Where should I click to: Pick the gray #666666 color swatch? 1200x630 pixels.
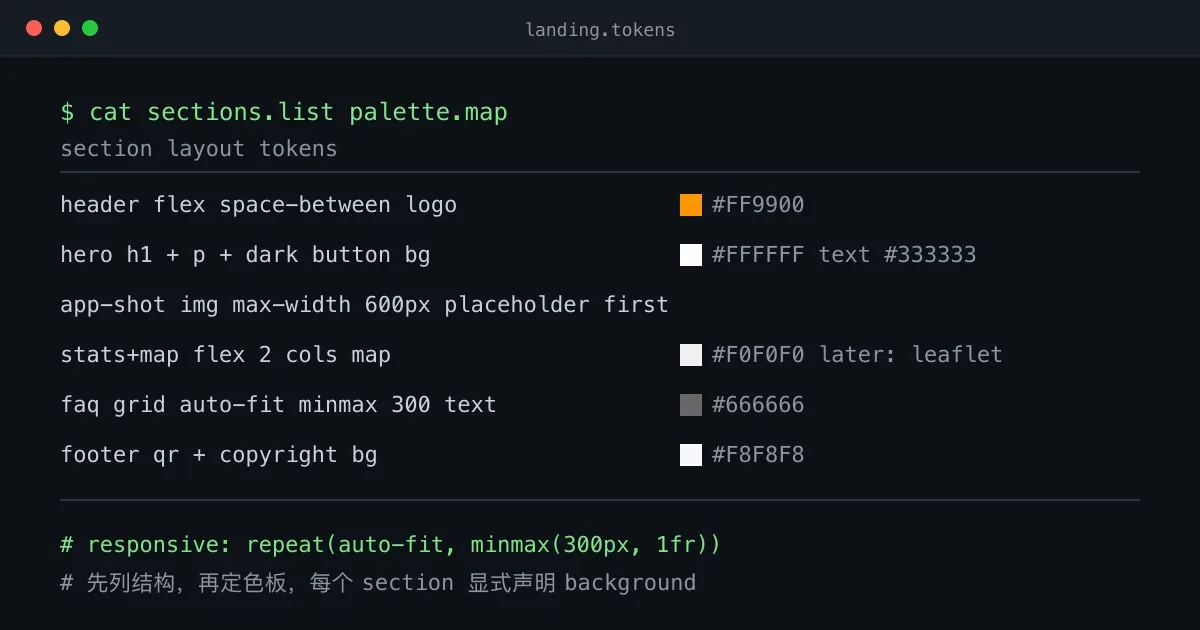(691, 405)
